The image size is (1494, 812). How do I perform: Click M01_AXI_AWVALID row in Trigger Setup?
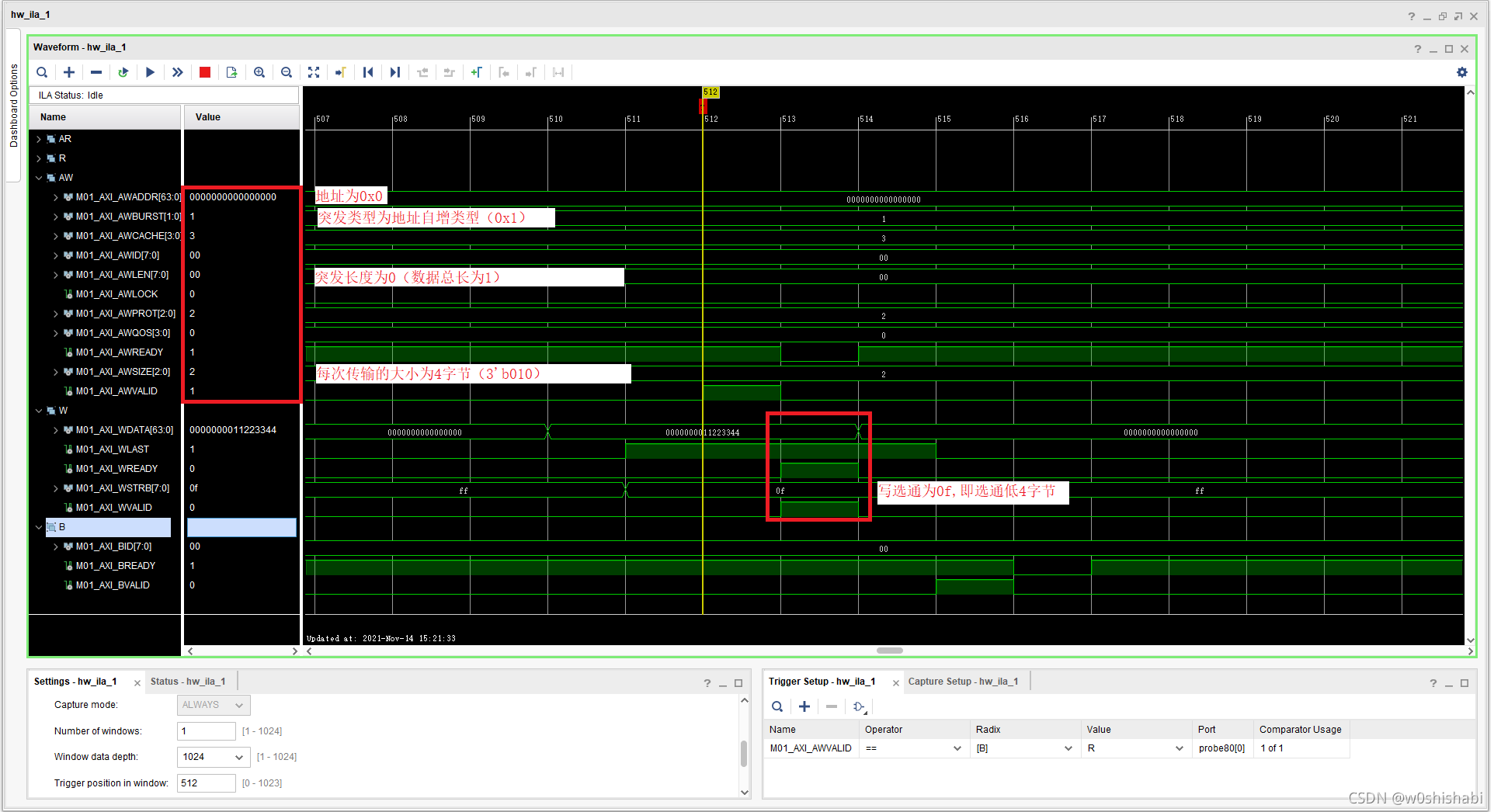(x=1056, y=748)
